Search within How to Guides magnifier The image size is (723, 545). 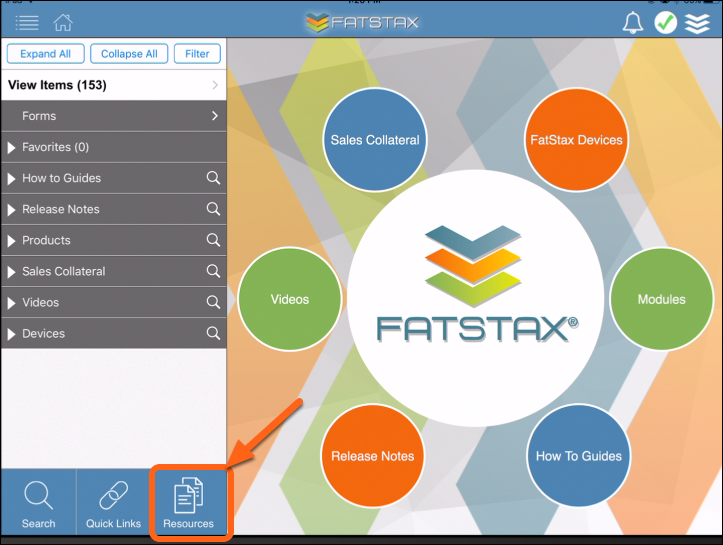pyautogui.click(x=213, y=178)
